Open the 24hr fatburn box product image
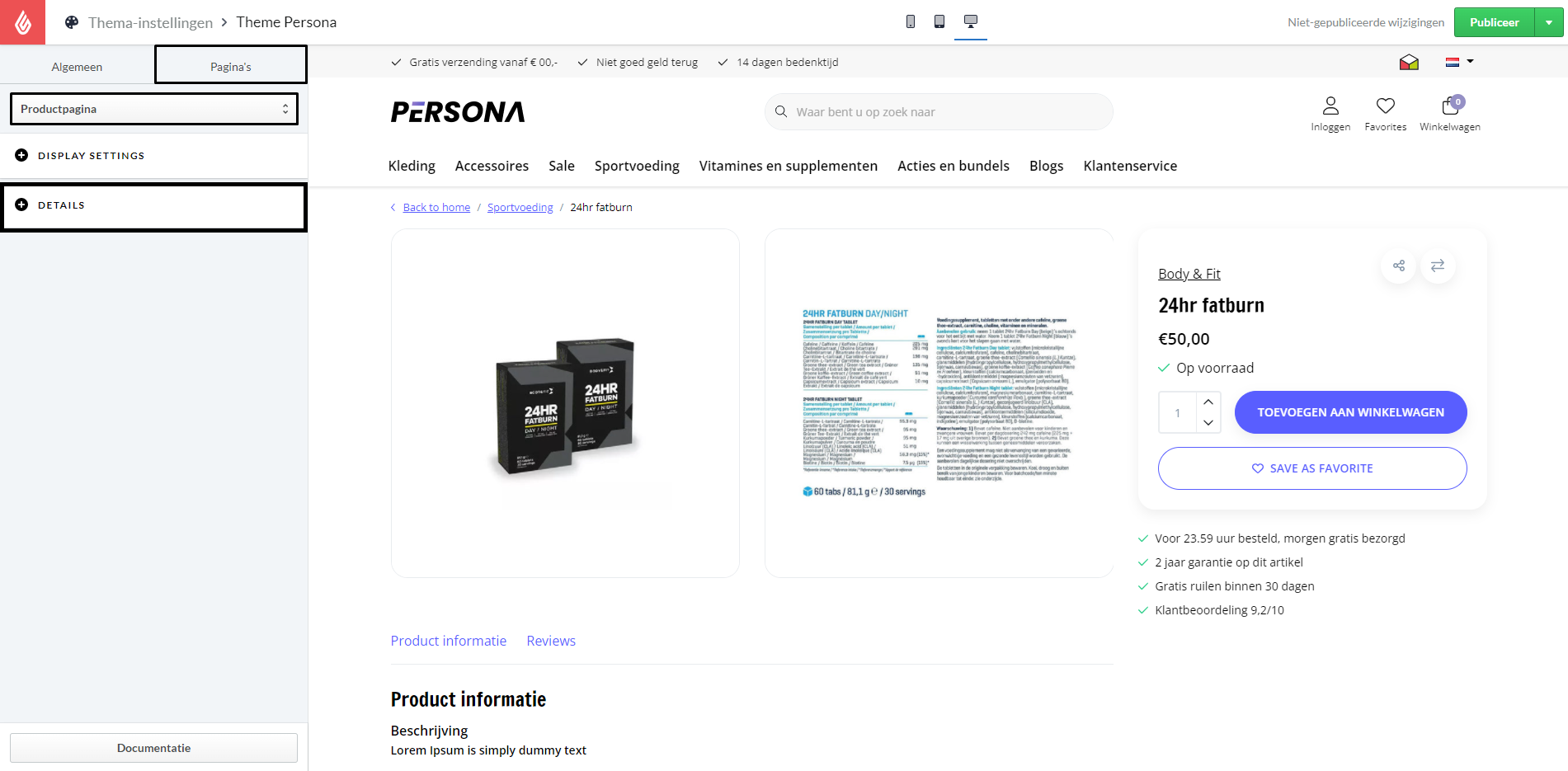 tap(565, 403)
